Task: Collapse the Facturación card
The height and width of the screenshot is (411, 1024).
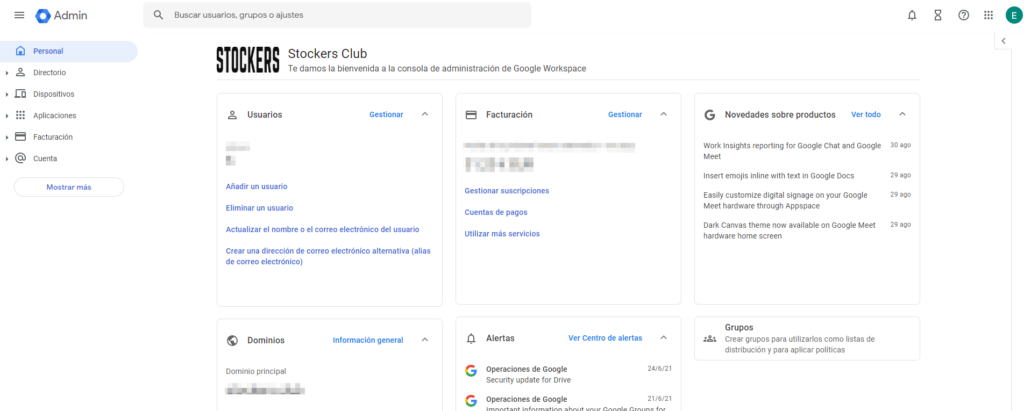Action: point(663,115)
